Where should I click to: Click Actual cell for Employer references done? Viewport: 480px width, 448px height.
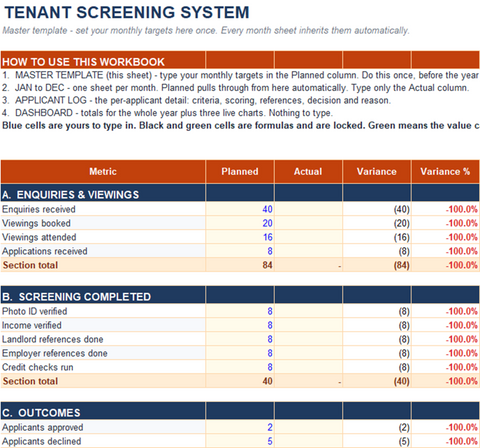[308, 353]
